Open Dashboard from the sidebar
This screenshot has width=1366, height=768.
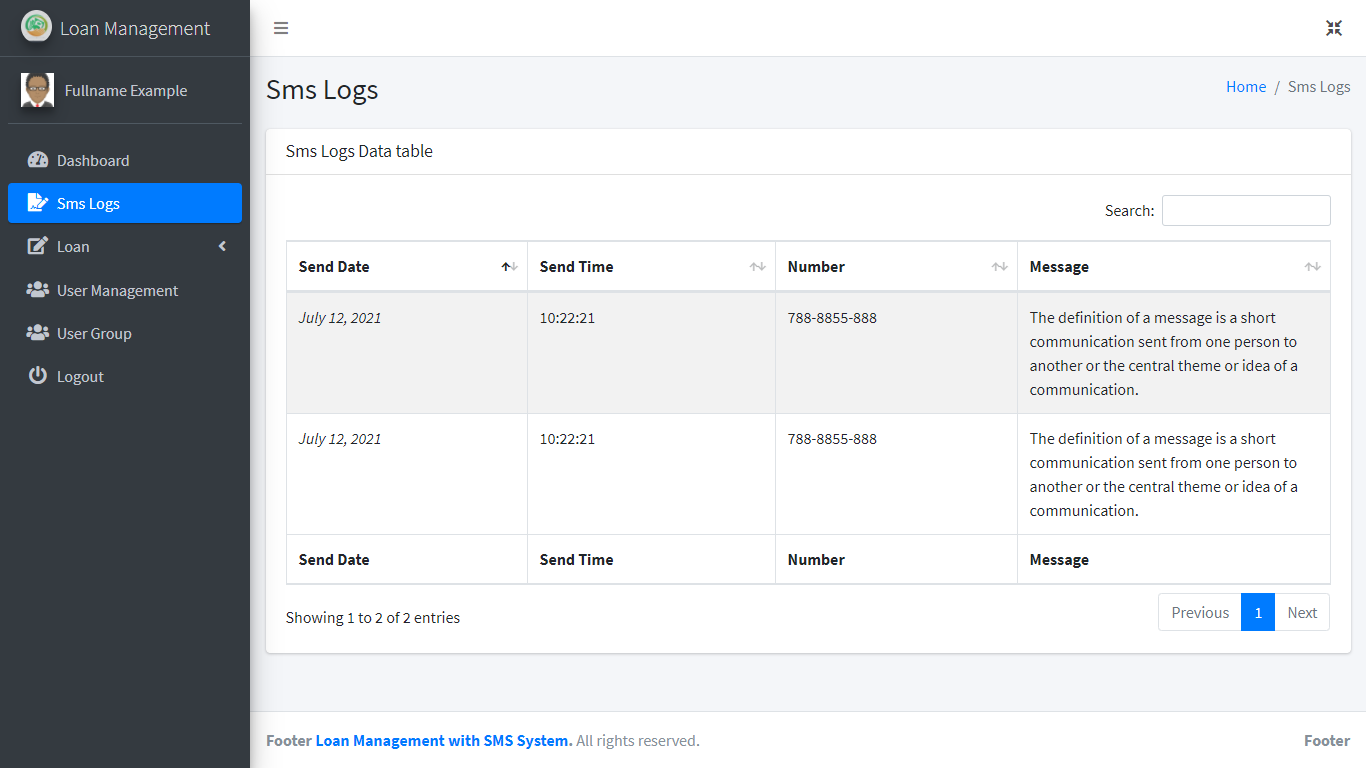125,160
